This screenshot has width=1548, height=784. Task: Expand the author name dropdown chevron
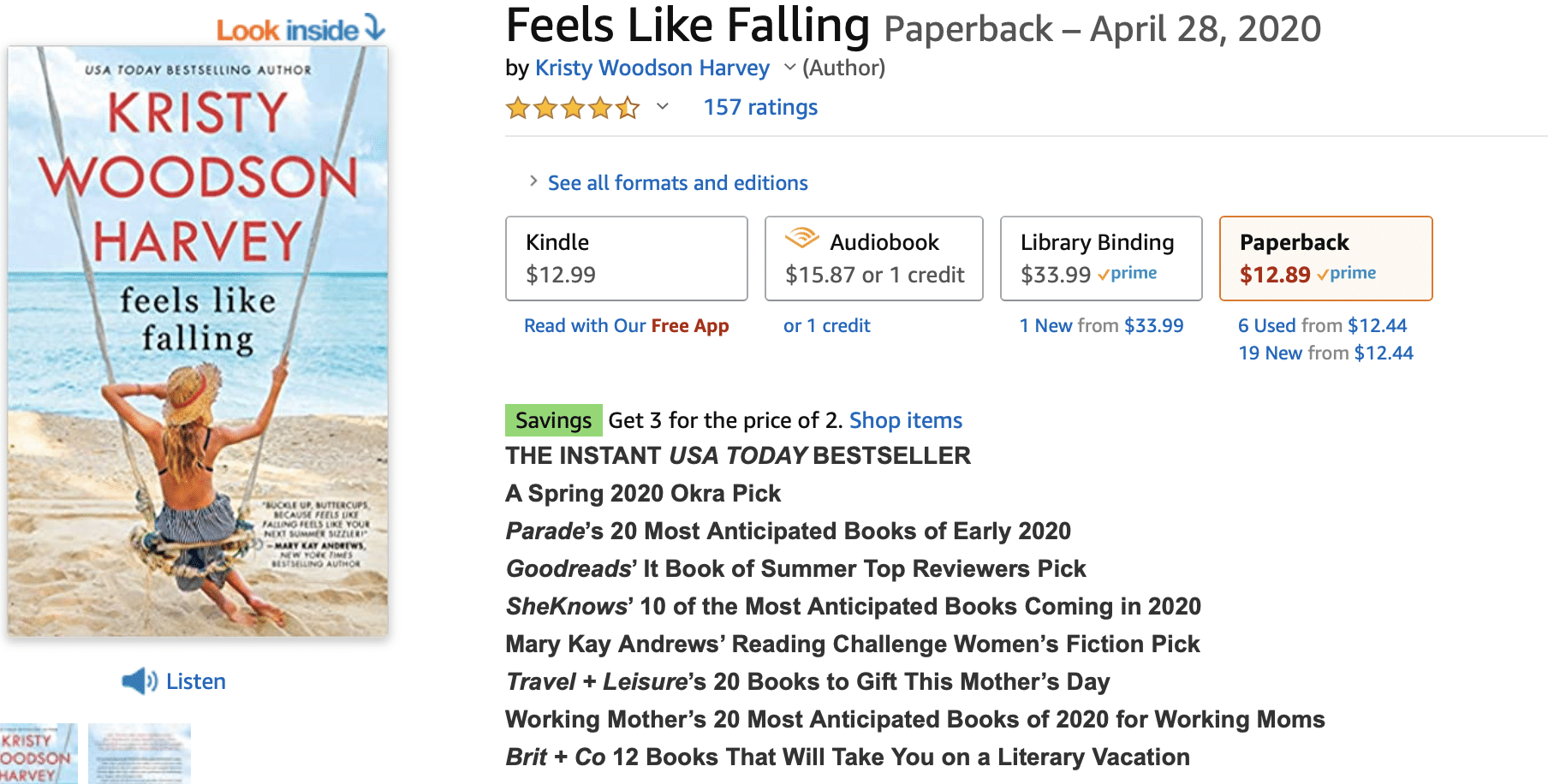click(x=789, y=67)
